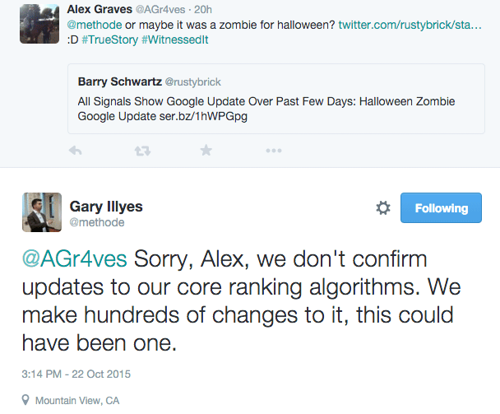Click the 3:14 PM - 22 Oct 2015 timestamp
The image size is (500, 414).
tap(76, 374)
